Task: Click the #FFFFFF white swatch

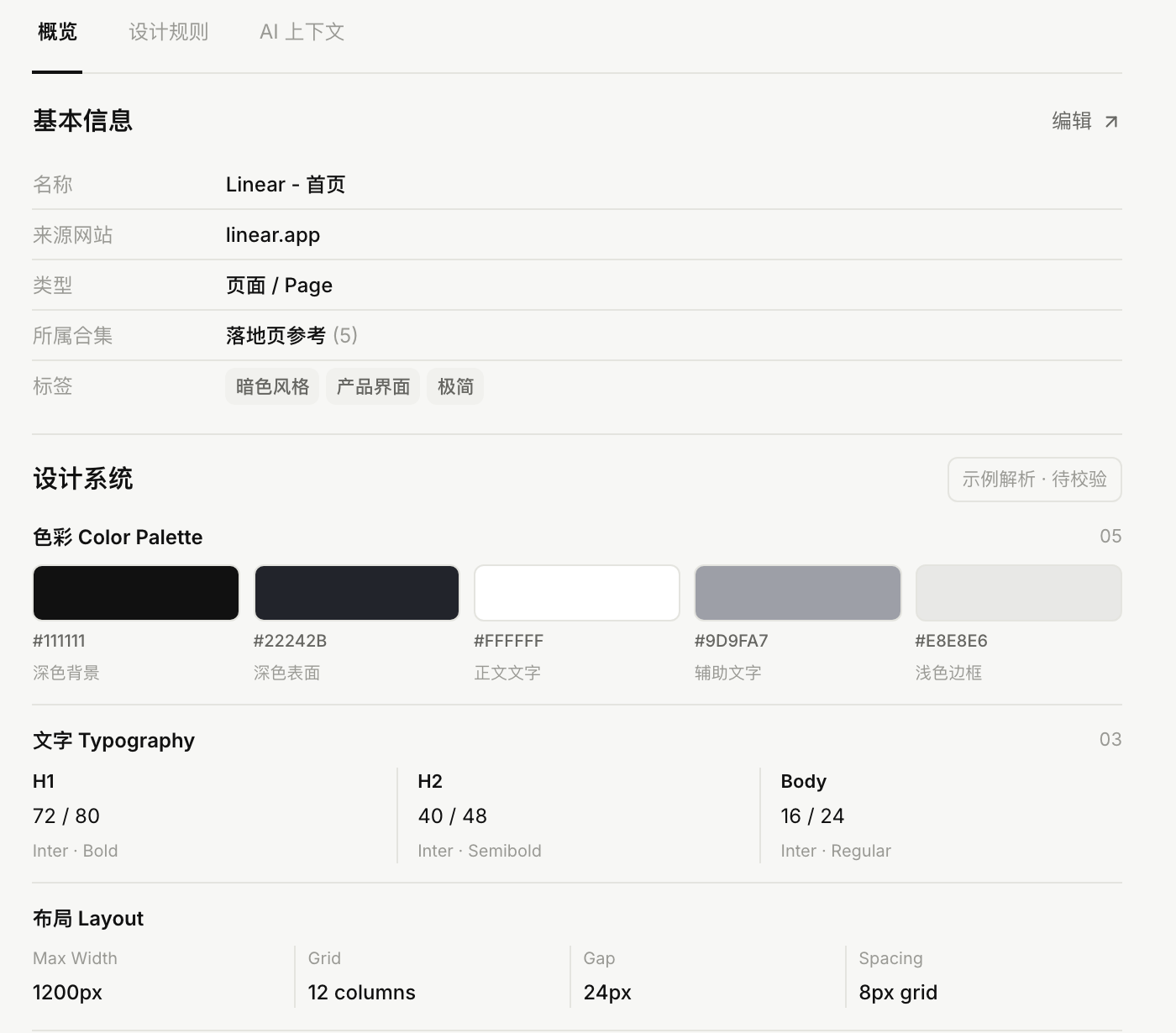Action: 577,593
